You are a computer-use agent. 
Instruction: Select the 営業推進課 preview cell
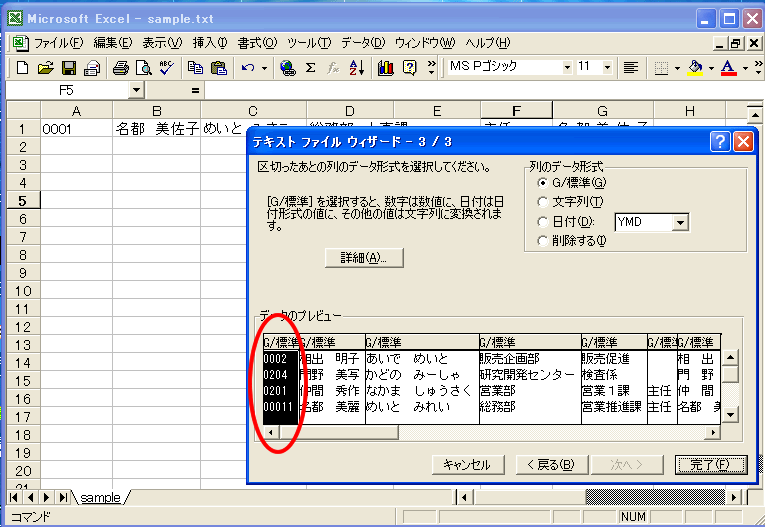coord(612,407)
